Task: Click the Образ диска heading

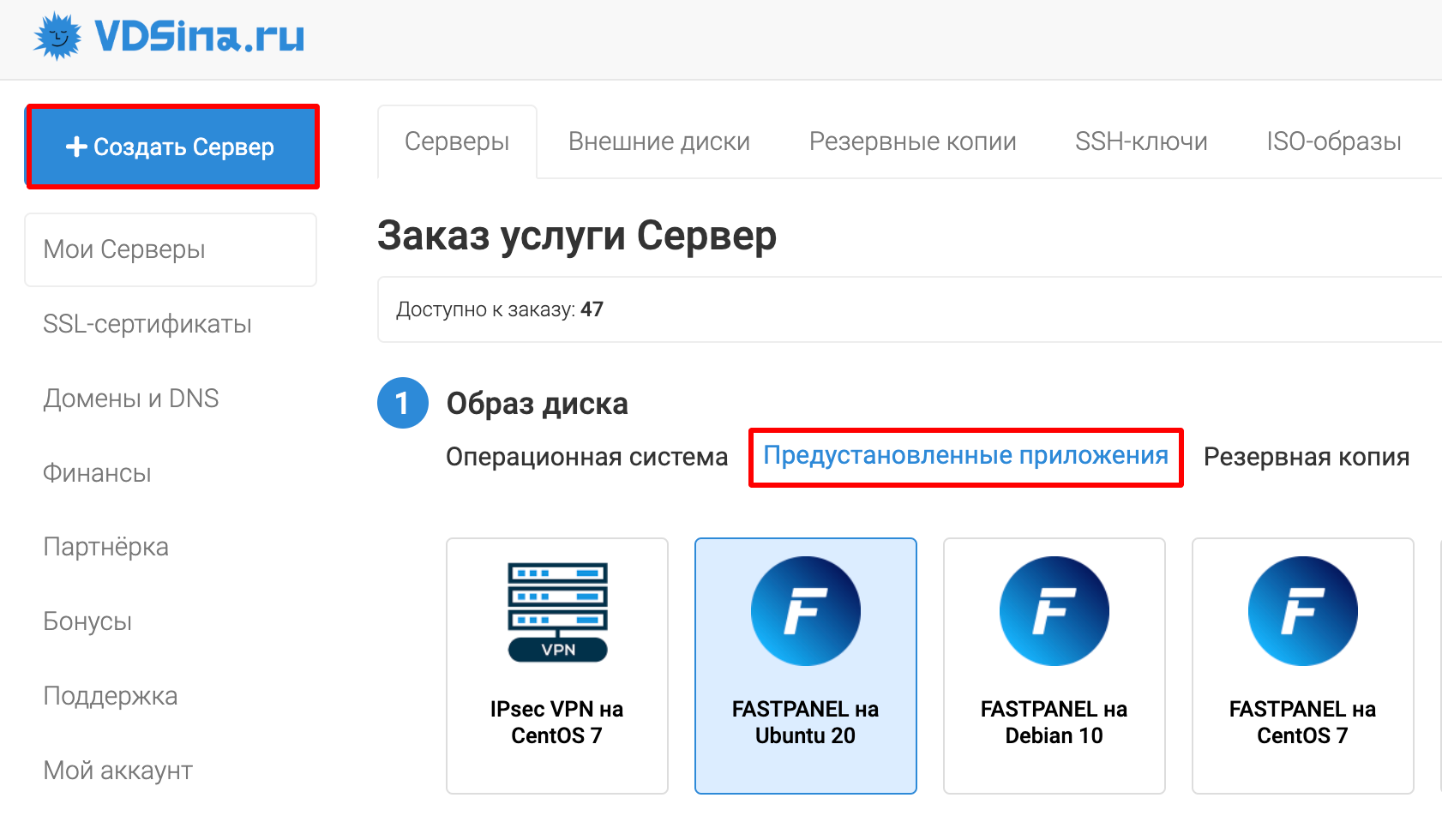Action: (x=538, y=404)
